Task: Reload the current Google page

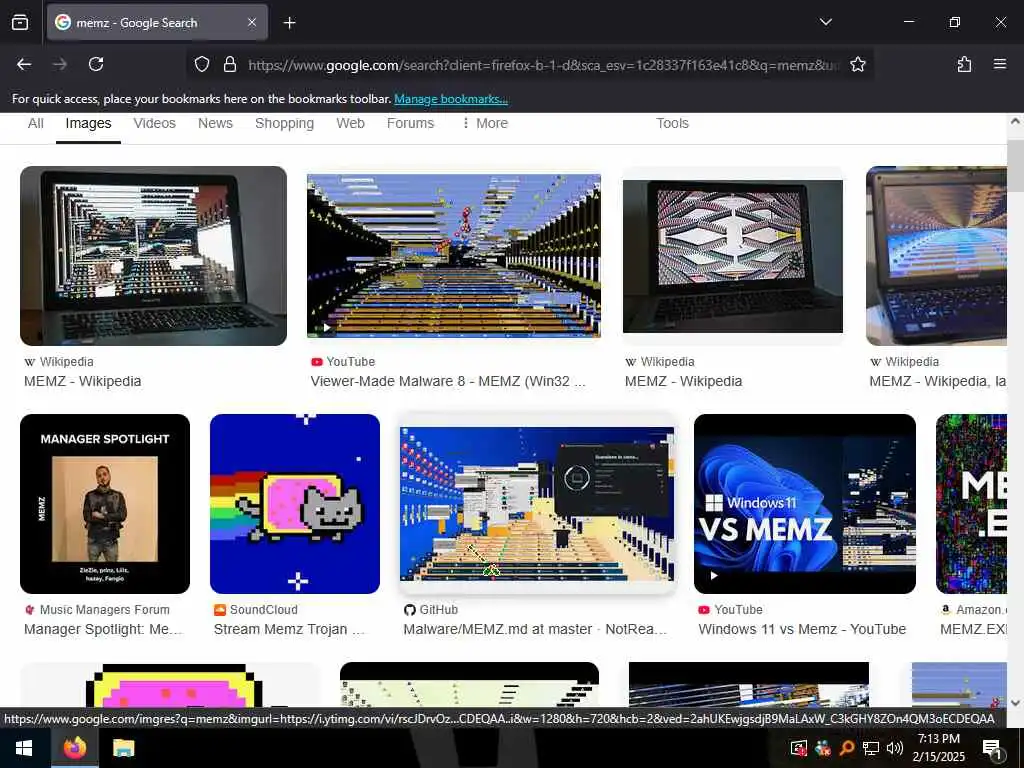Action: (x=96, y=64)
